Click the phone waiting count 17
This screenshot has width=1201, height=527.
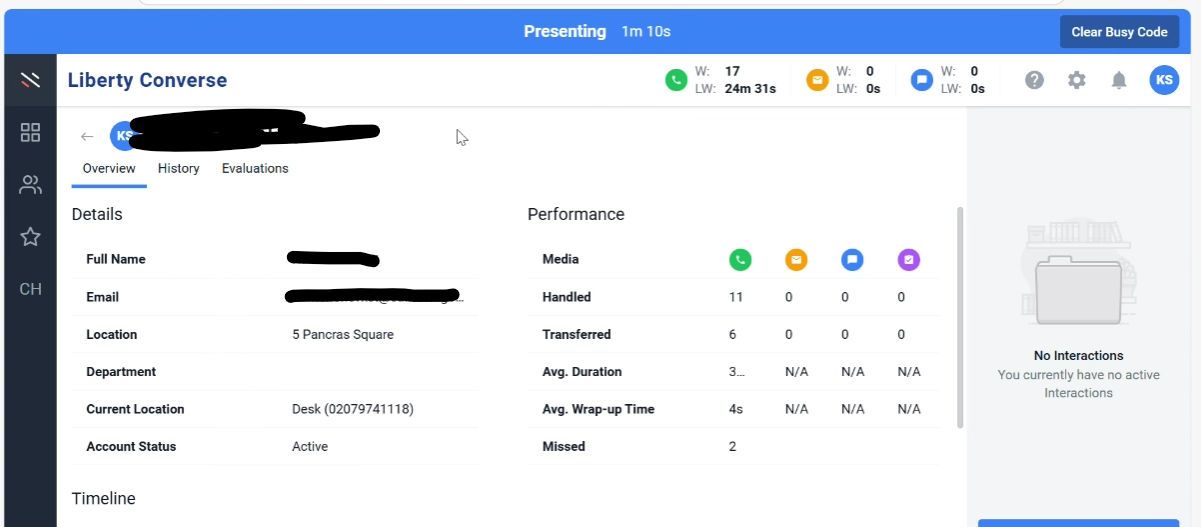733,71
